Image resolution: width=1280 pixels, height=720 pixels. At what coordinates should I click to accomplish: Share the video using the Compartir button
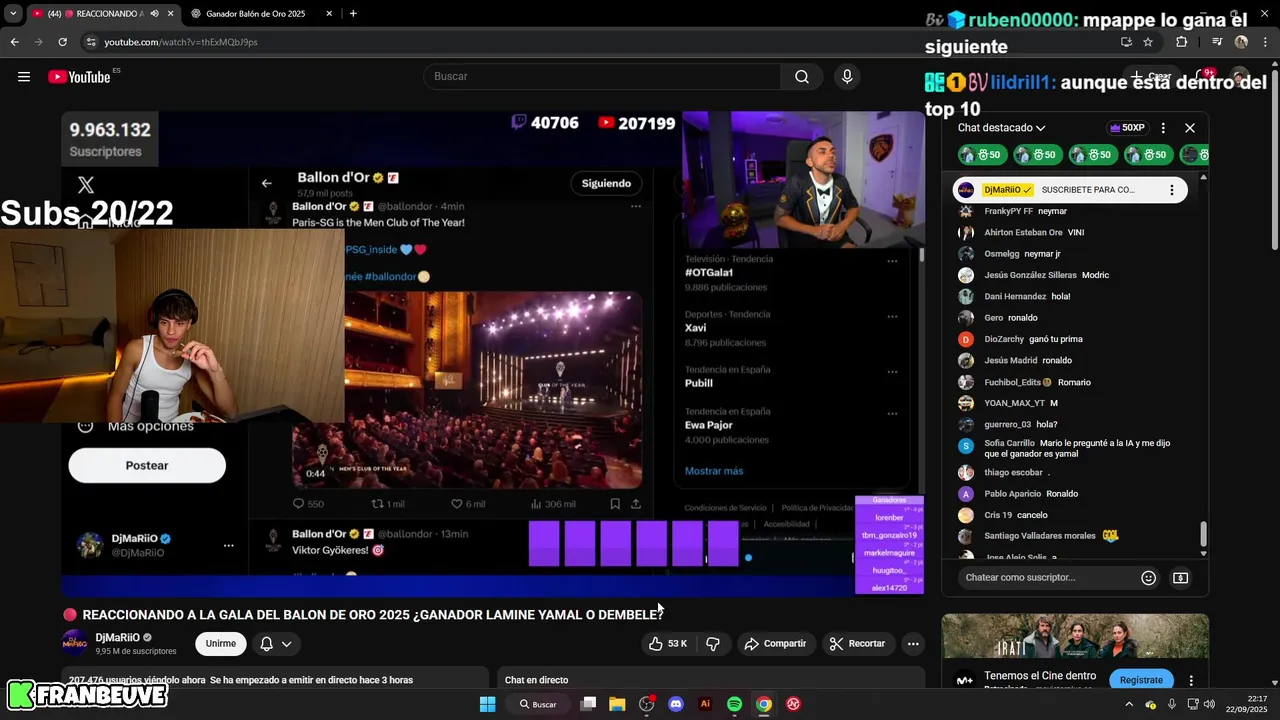pos(775,644)
